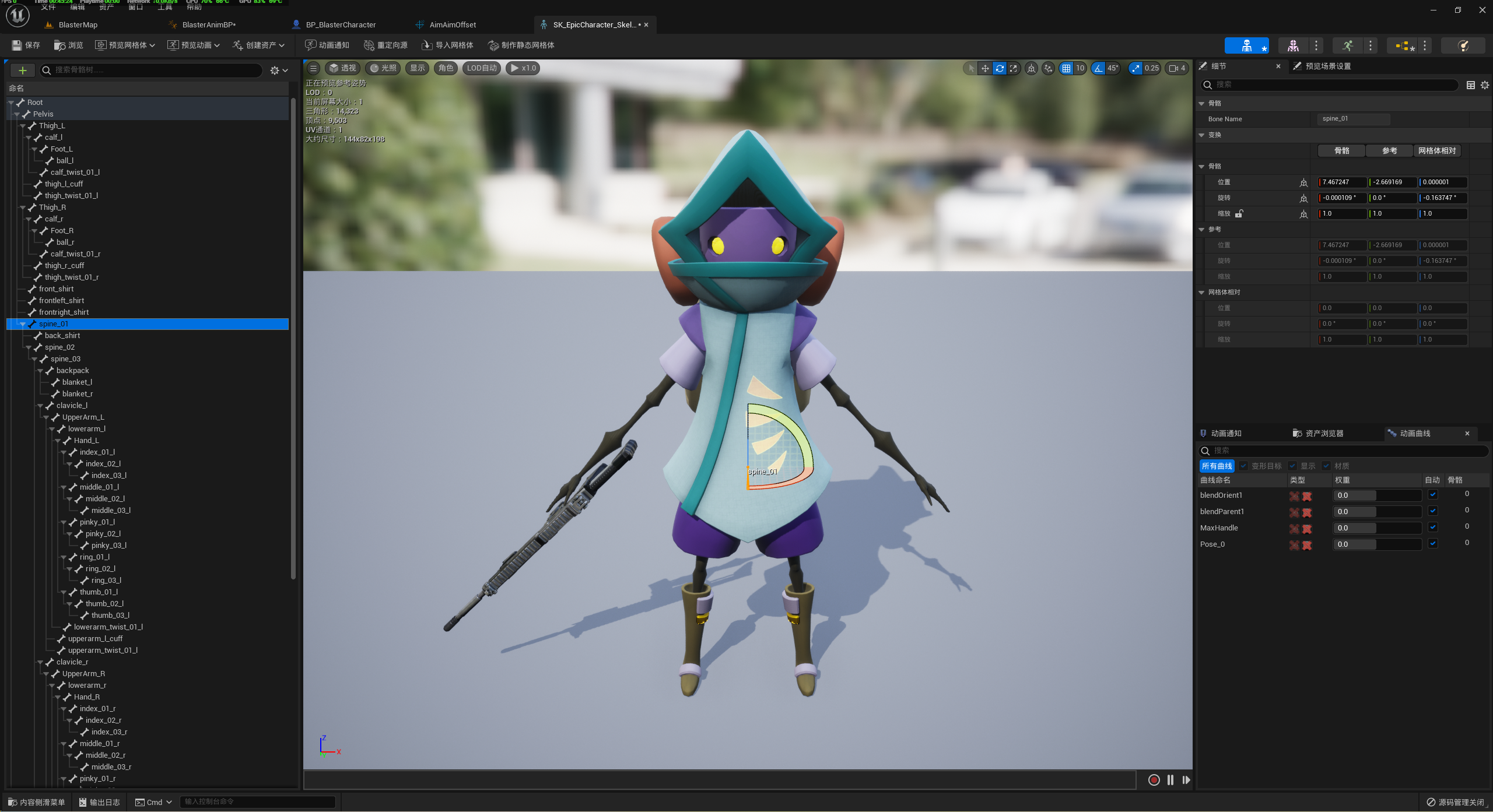Open skeleton tree settings gear dropdown
Viewport: 1493px width, 812px height.
tap(279, 71)
